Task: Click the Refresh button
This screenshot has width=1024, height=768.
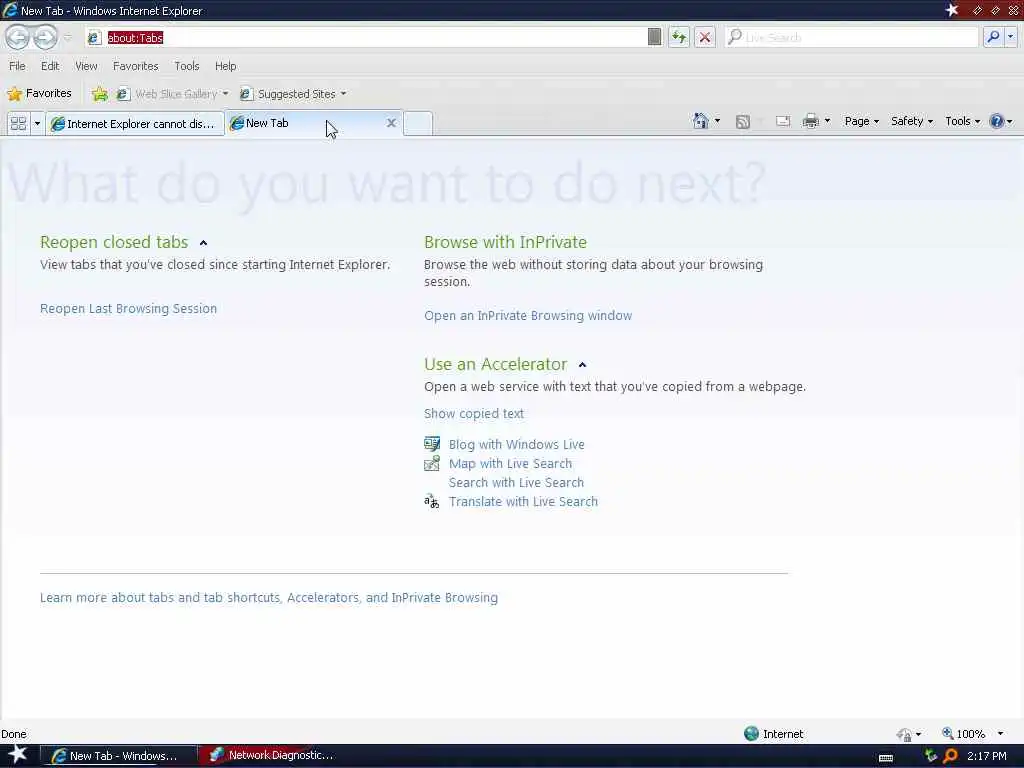Action: [x=679, y=37]
